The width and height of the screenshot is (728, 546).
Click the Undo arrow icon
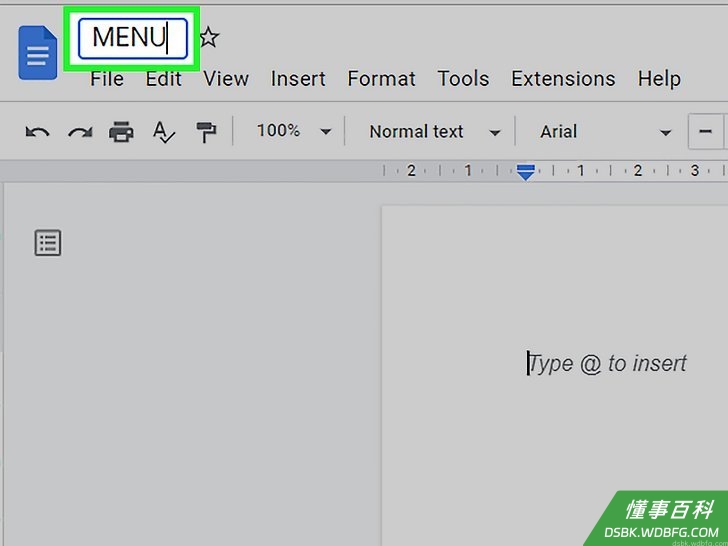tap(38, 132)
